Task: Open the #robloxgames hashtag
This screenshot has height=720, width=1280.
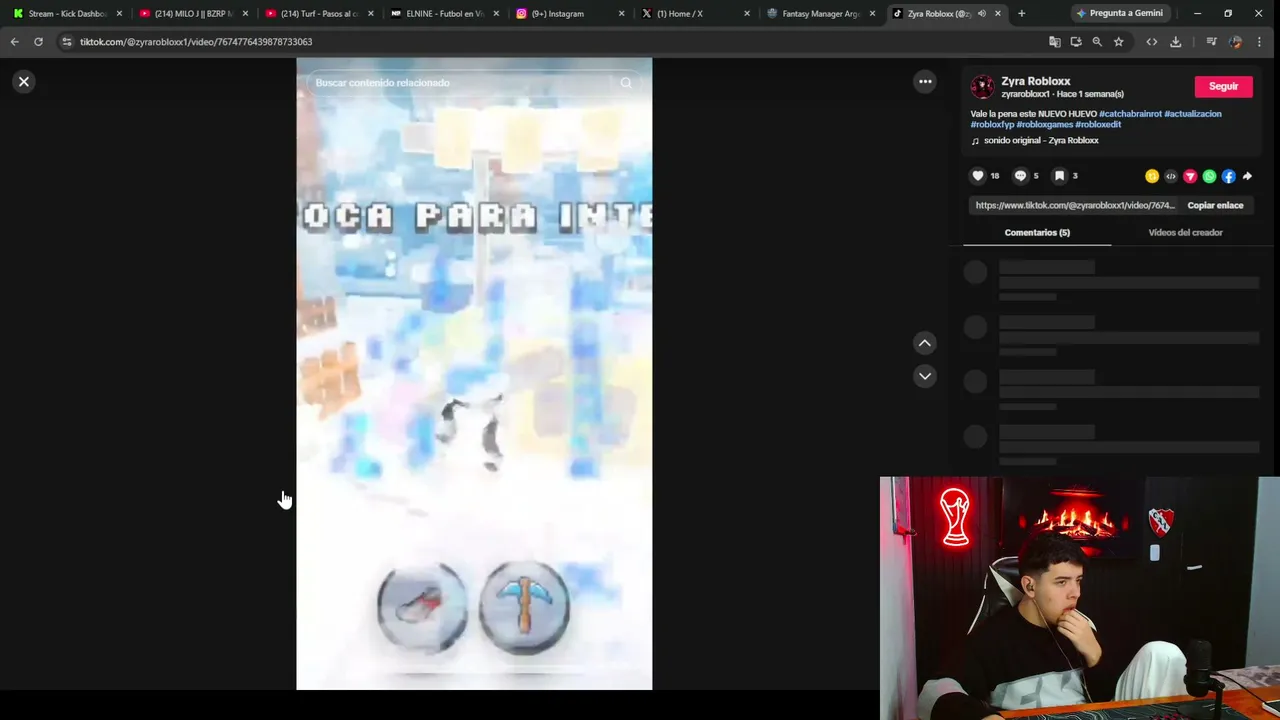Action: [1045, 124]
